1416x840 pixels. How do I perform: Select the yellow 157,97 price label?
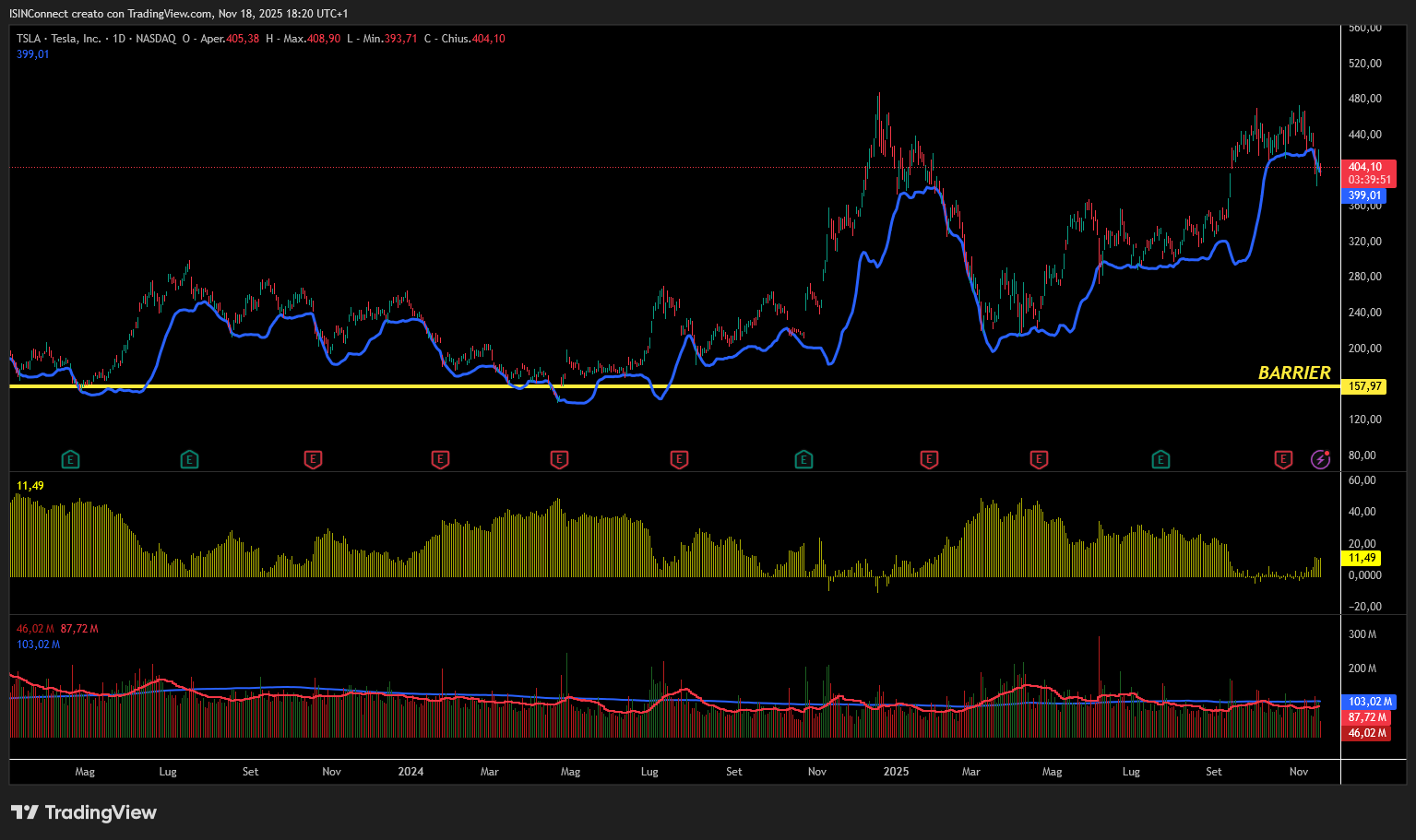[1364, 386]
